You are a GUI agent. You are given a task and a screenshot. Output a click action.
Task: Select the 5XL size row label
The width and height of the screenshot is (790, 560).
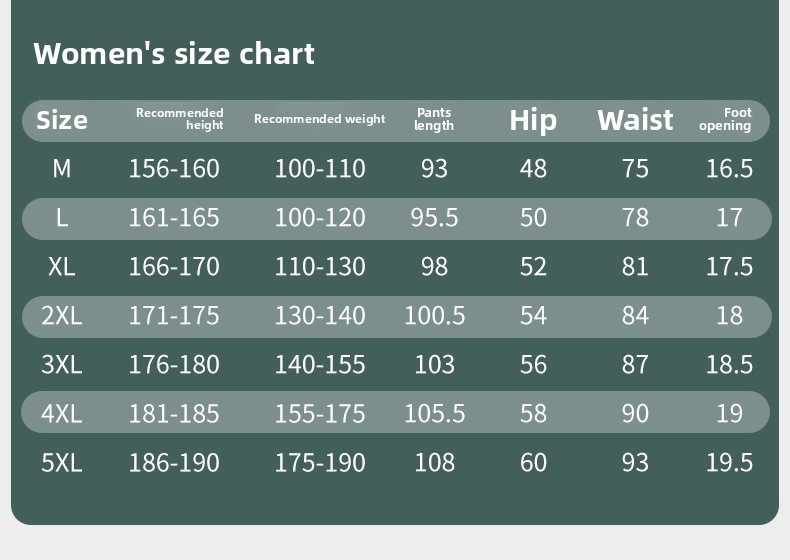[x=62, y=462]
